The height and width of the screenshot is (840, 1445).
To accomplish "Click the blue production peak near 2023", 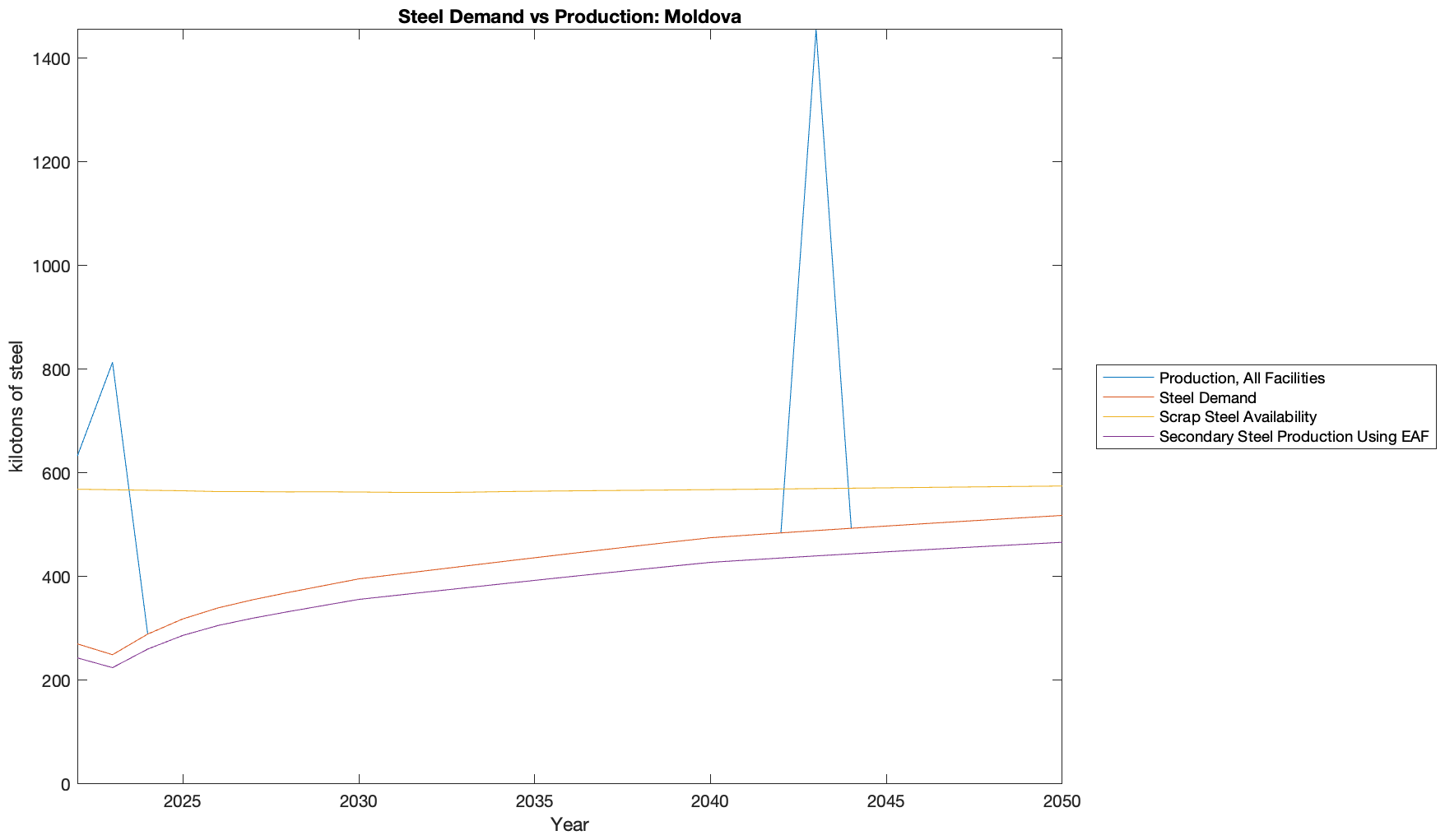I will (113, 363).
